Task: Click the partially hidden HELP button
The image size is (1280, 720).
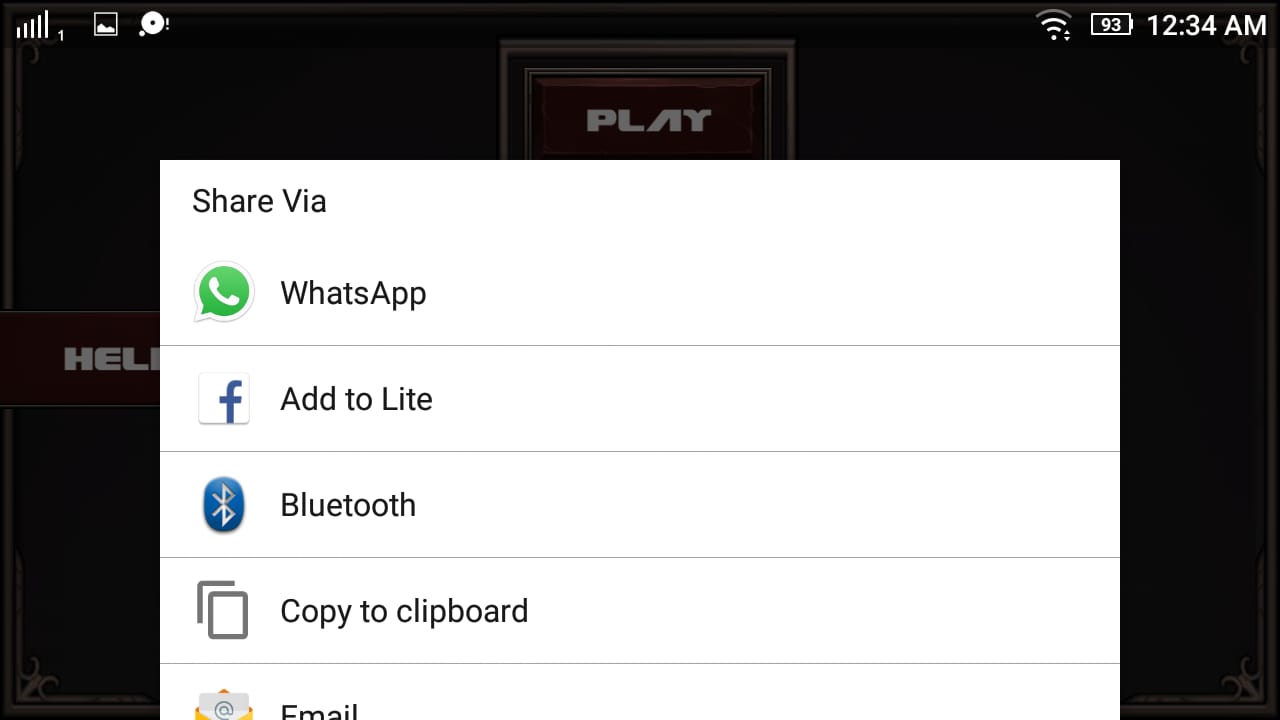Action: tap(80, 358)
